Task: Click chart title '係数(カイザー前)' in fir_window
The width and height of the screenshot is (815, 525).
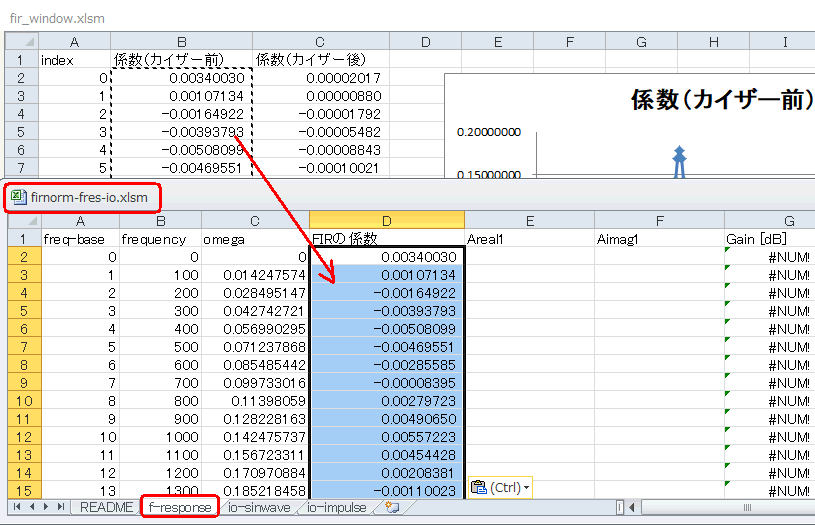Action: pyautogui.click(x=722, y=99)
